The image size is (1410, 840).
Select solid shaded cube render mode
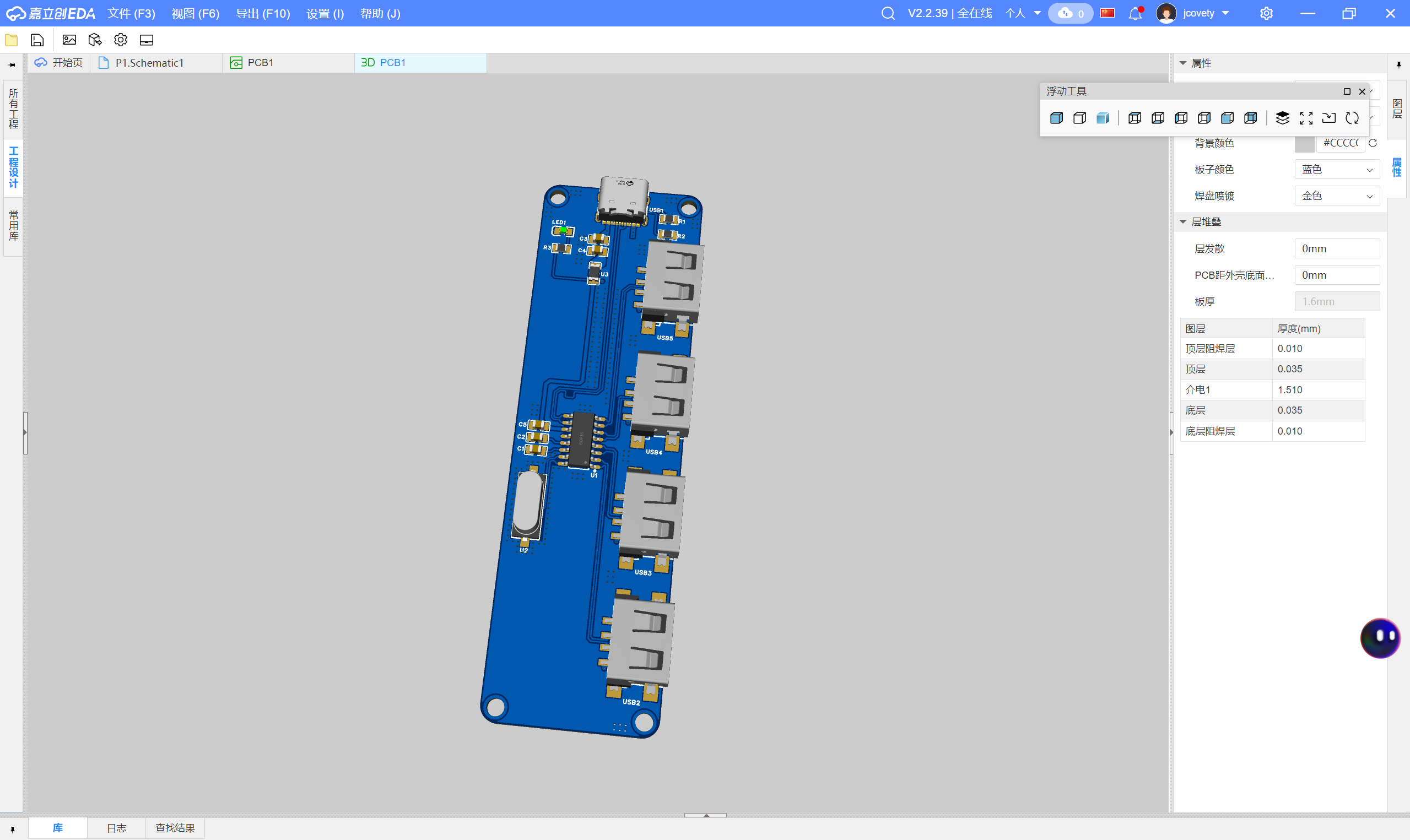[x=1056, y=118]
